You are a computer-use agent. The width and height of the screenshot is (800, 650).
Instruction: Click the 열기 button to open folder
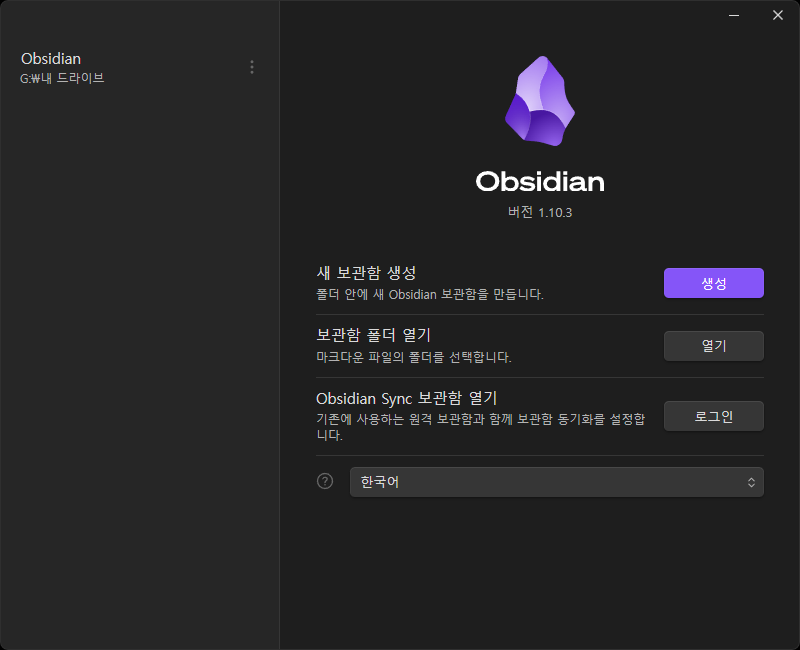point(713,346)
